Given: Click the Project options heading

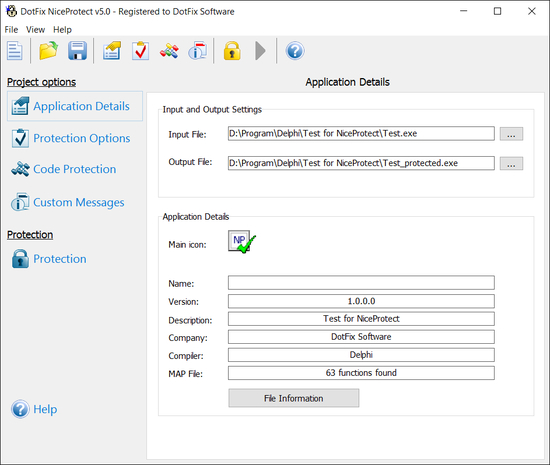Looking at the screenshot, I should click(41, 82).
